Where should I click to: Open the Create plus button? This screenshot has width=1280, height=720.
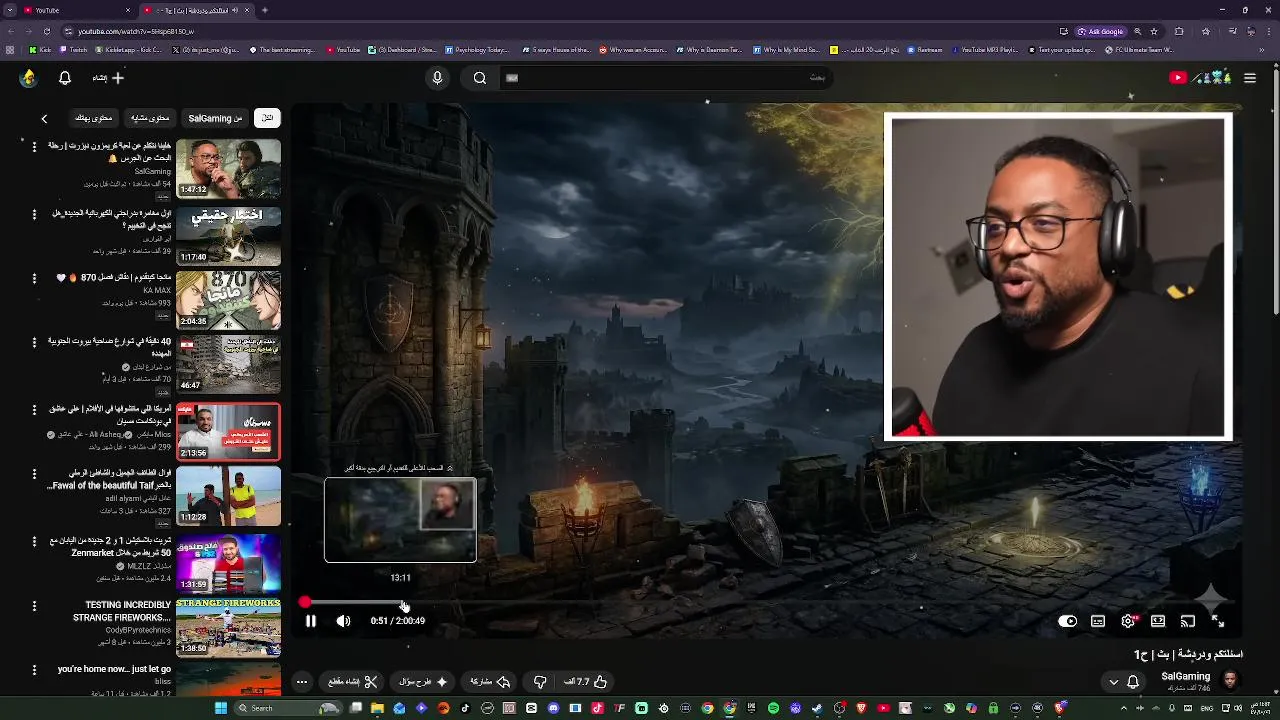[109, 78]
